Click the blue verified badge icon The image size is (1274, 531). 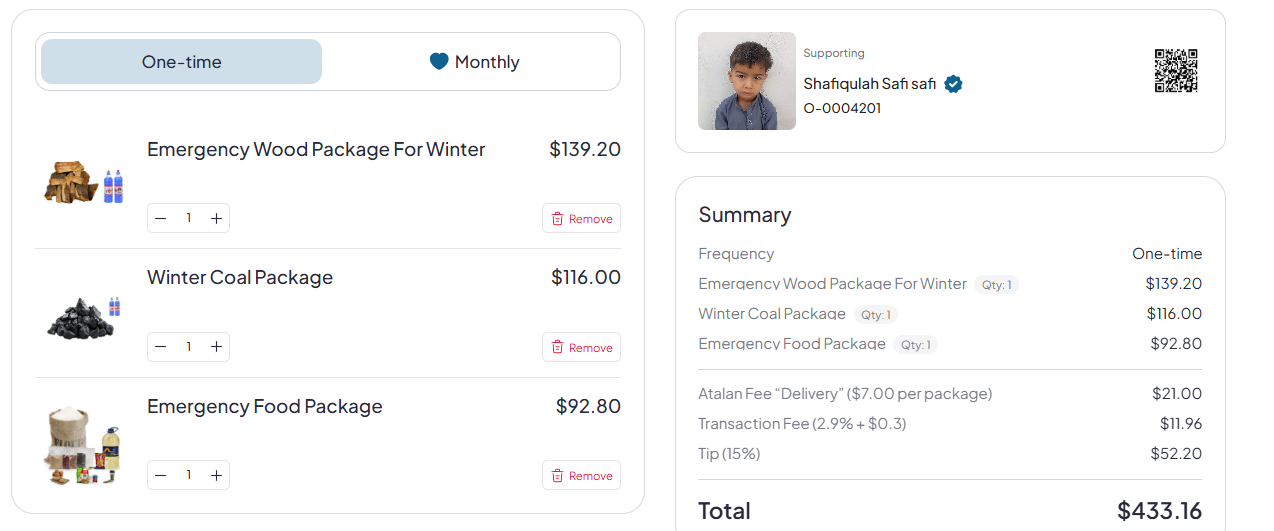click(x=954, y=84)
